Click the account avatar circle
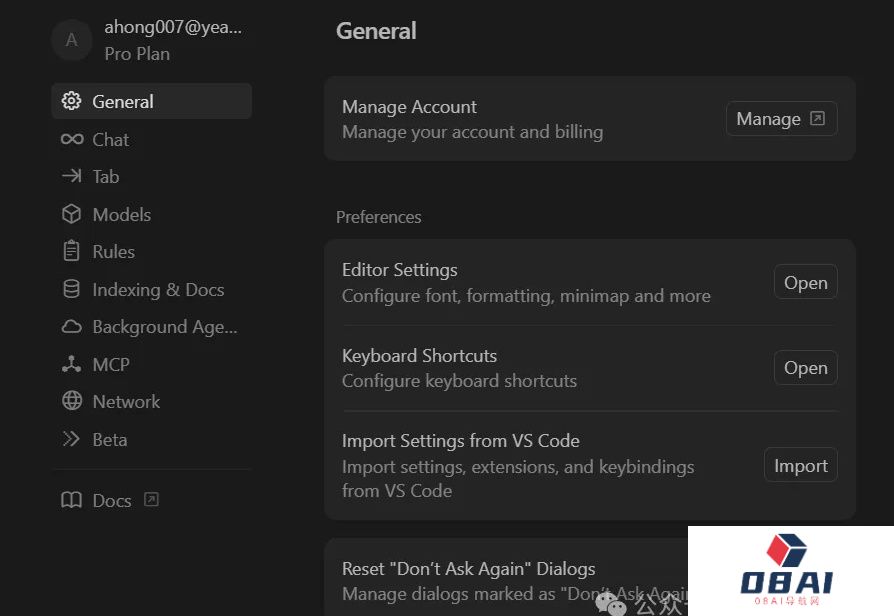The width and height of the screenshot is (894, 616). [71, 40]
